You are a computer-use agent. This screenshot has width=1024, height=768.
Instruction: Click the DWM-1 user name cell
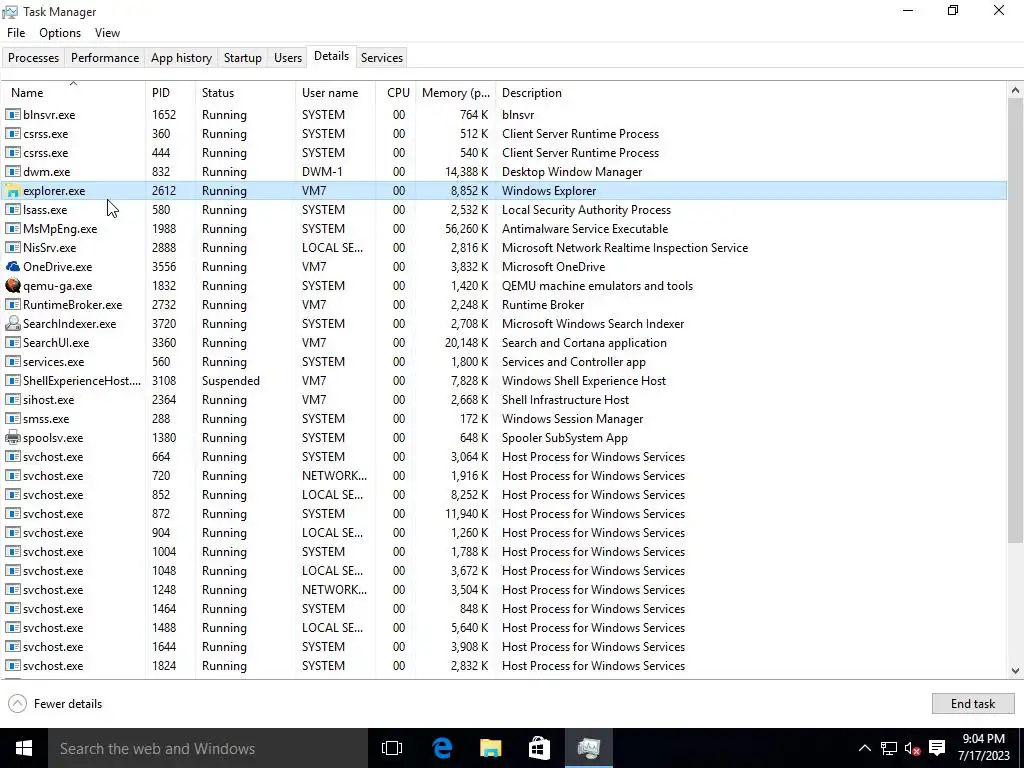pos(322,172)
